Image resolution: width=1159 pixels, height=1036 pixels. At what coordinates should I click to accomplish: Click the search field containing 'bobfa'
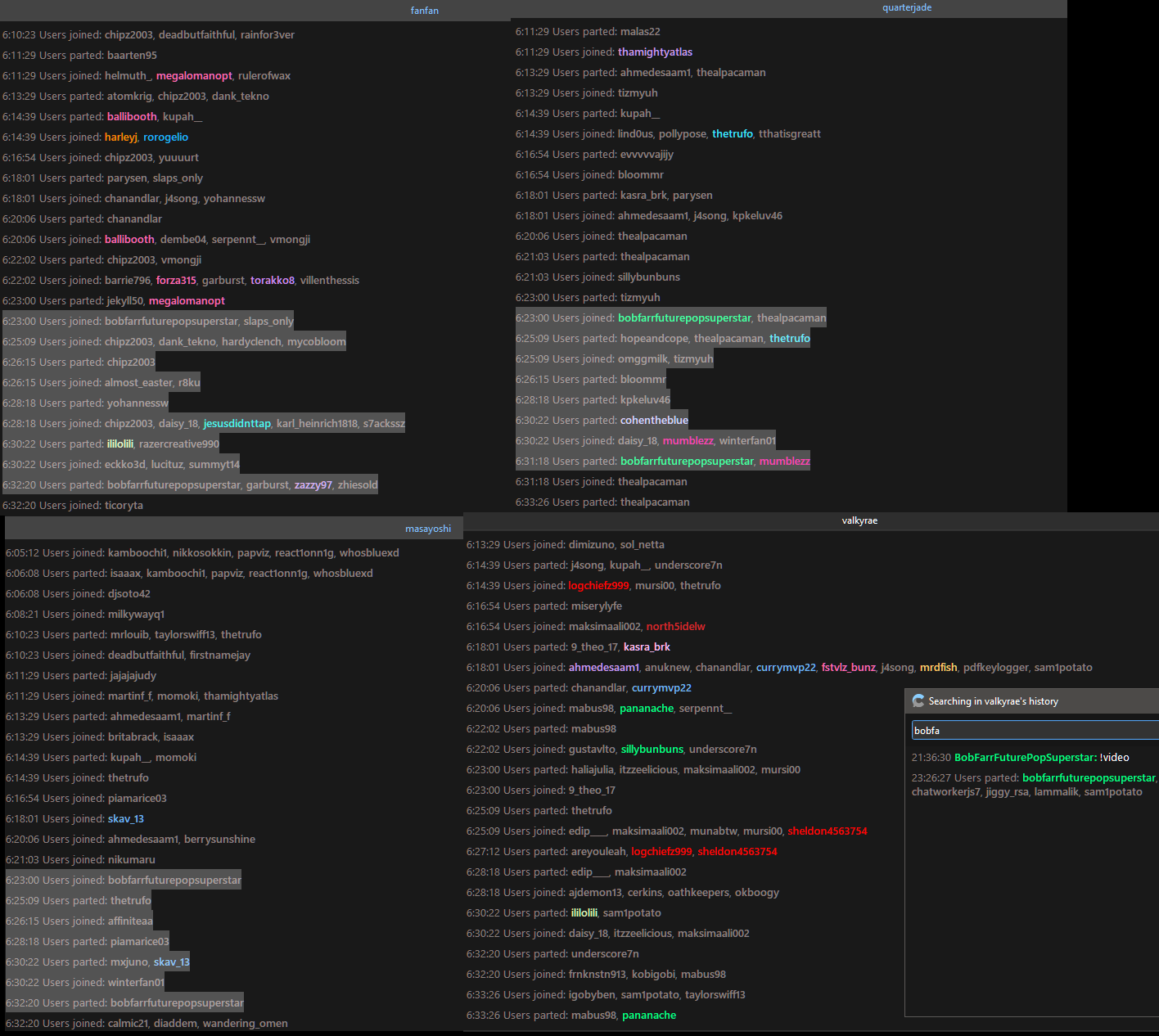[1035, 730]
